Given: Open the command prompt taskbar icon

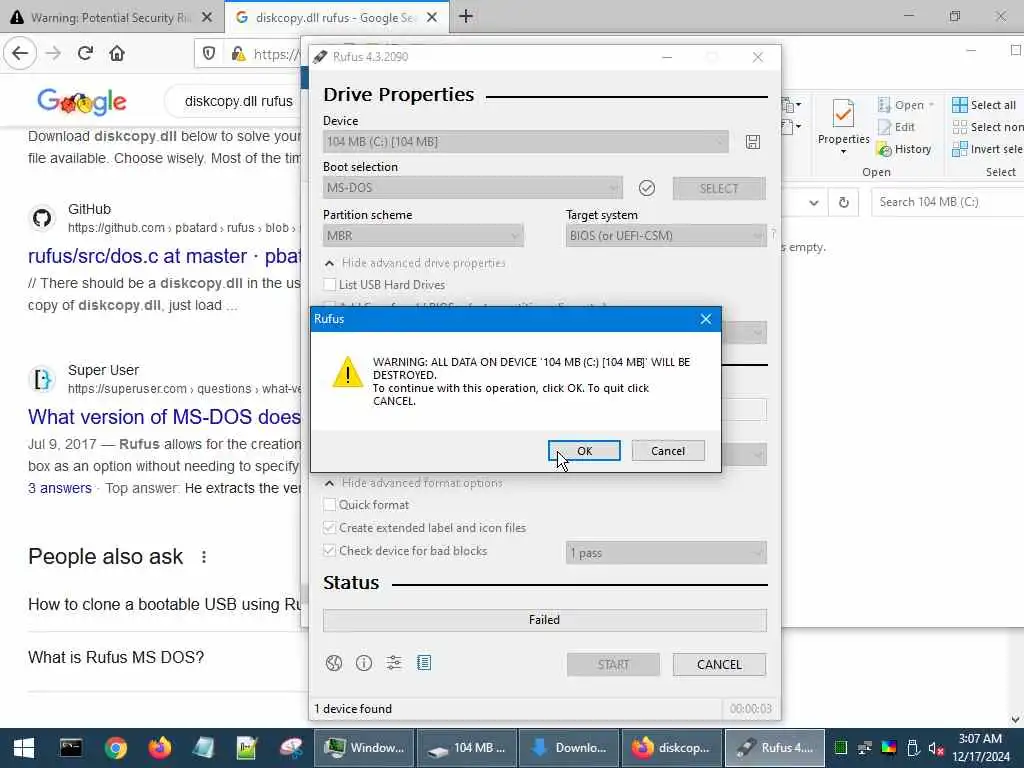Looking at the screenshot, I should pyautogui.click(x=71, y=748).
